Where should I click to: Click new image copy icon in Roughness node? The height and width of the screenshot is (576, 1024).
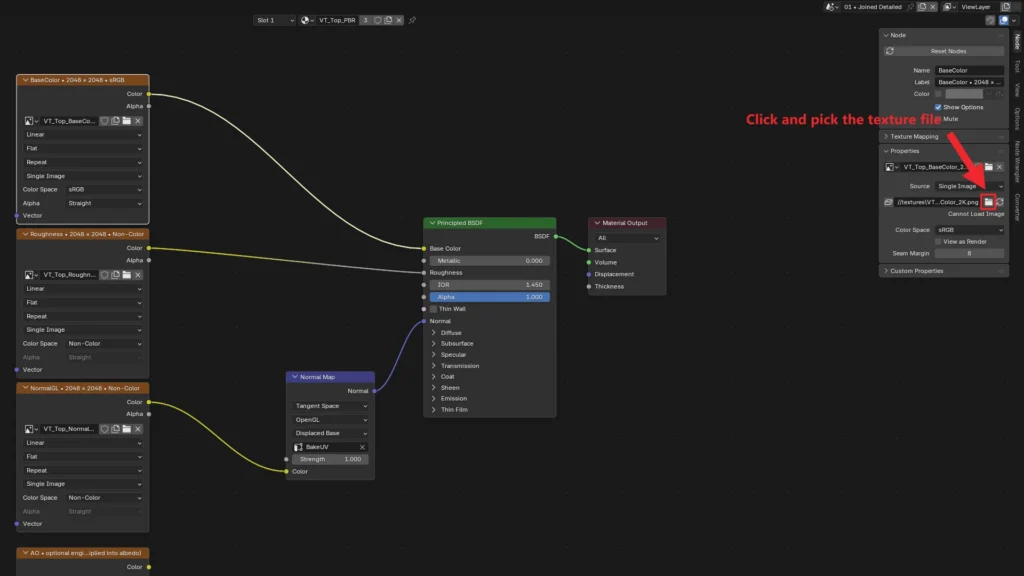(x=116, y=275)
